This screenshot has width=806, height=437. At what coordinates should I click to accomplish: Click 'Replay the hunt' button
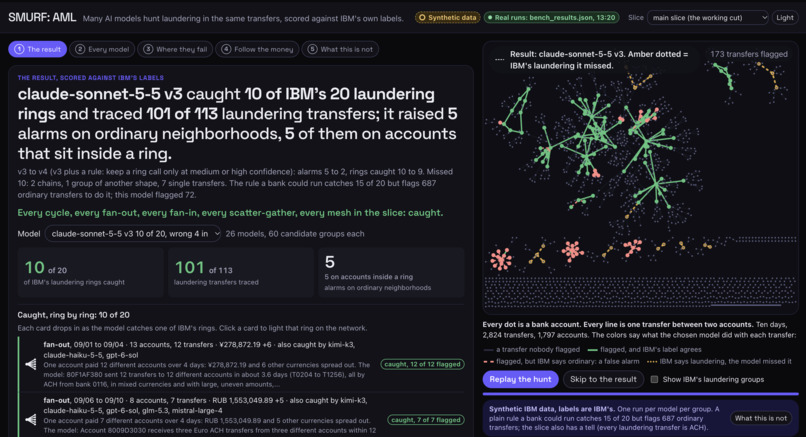click(520, 379)
